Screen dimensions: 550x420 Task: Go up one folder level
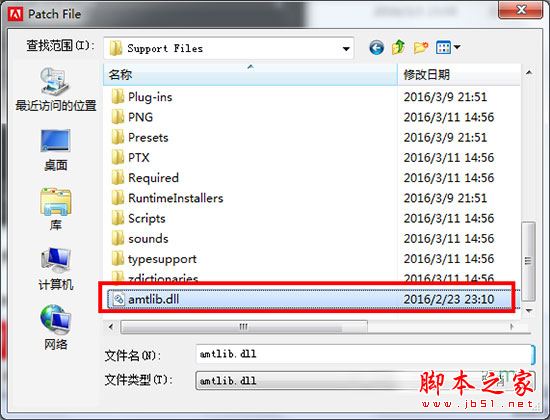(x=398, y=47)
